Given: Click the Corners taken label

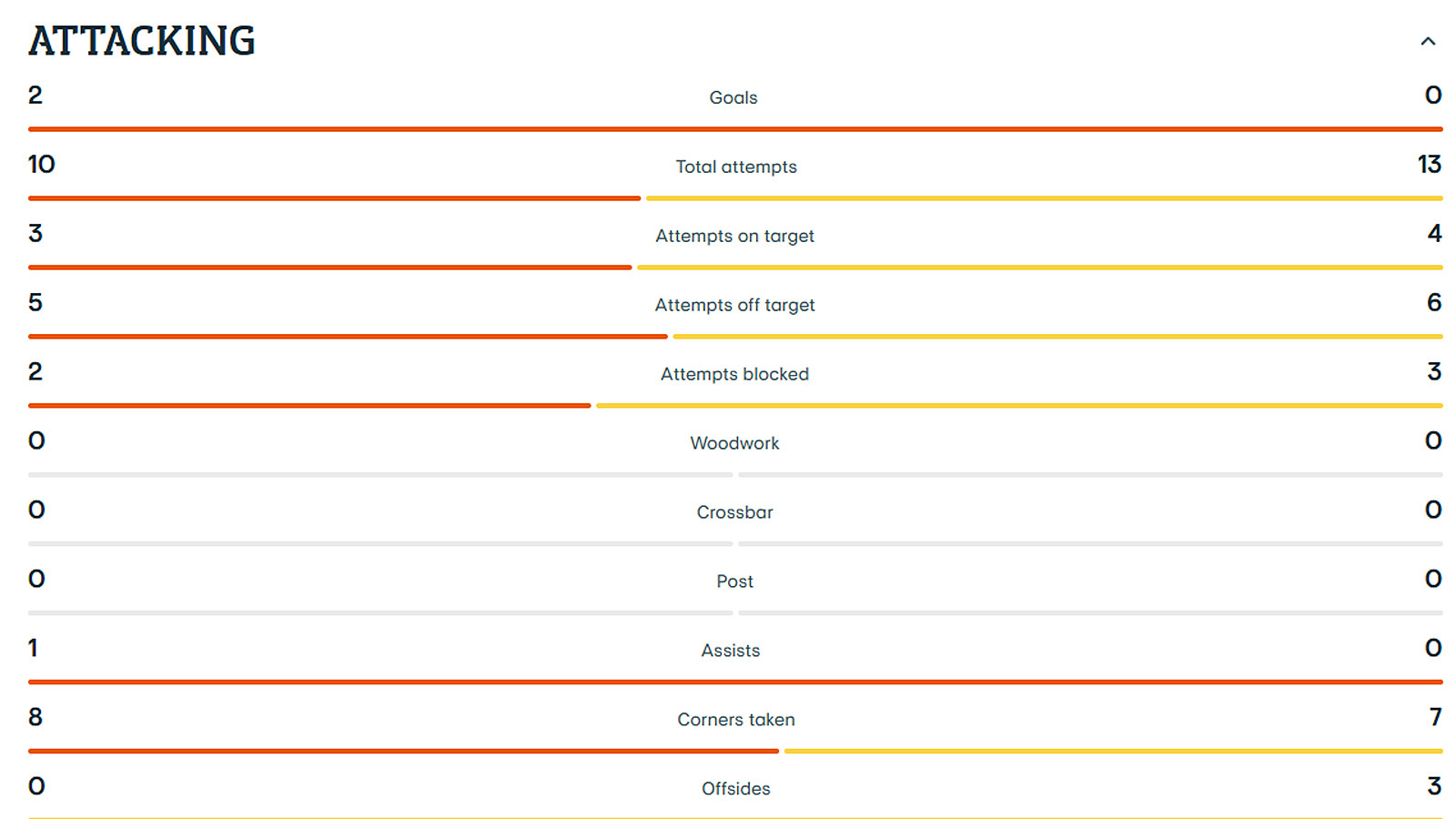Looking at the screenshot, I should coord(736,720).
